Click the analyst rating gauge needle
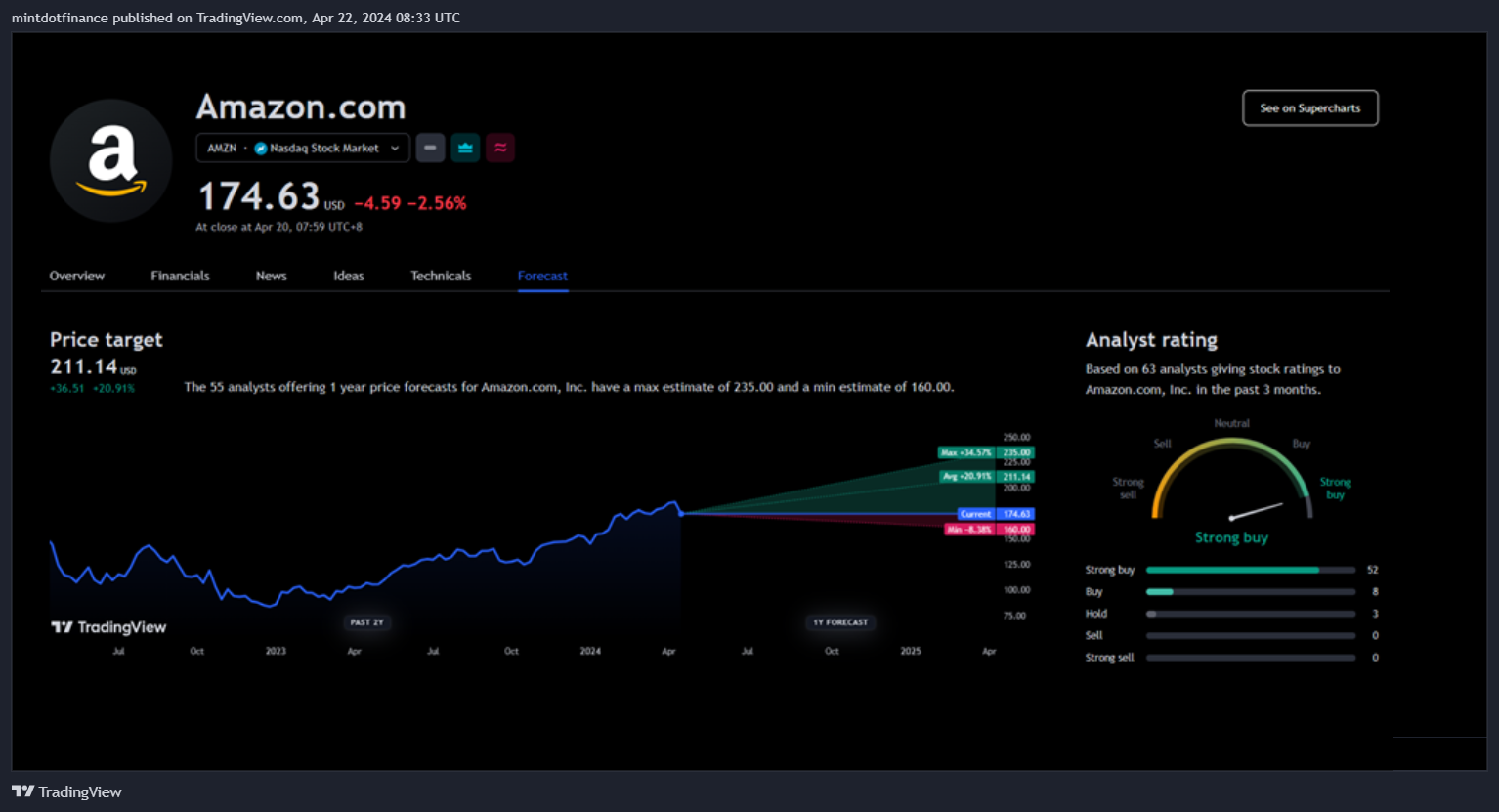This screenshot has height=812, width=1499. click(x=1256, y=511)
